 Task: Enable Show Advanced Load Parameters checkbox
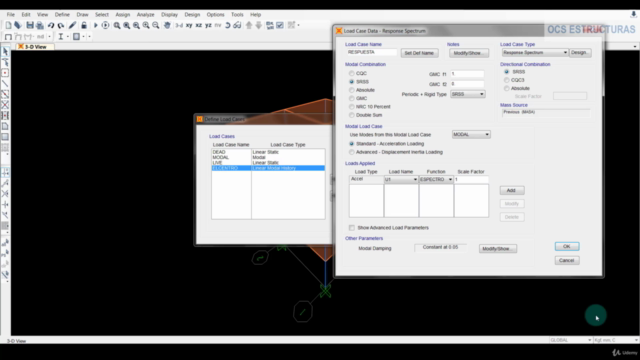352,228
